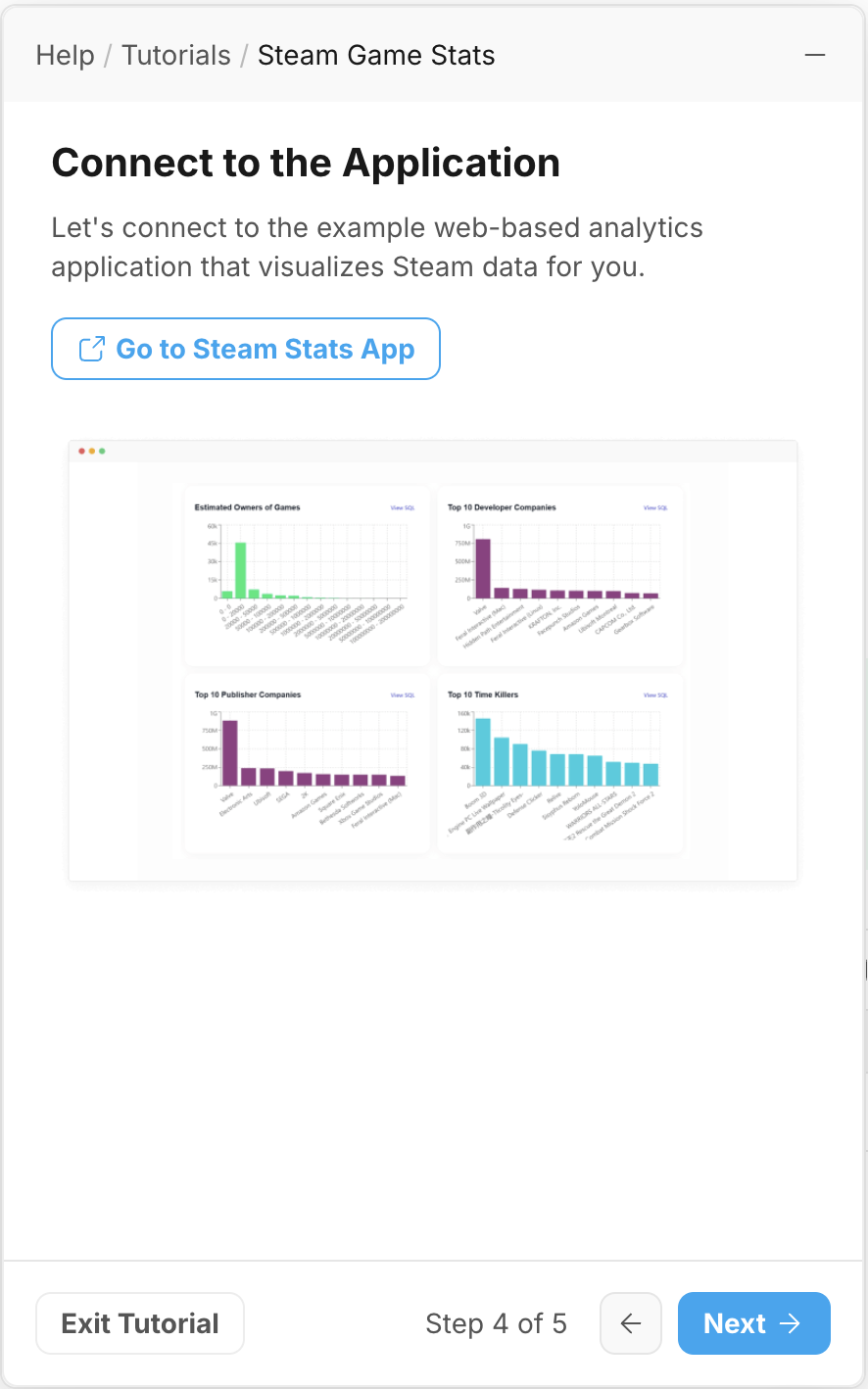Click the Estimated Owners of Games chart
Viewport: 868px width, 1389px height.
(307, 576)
